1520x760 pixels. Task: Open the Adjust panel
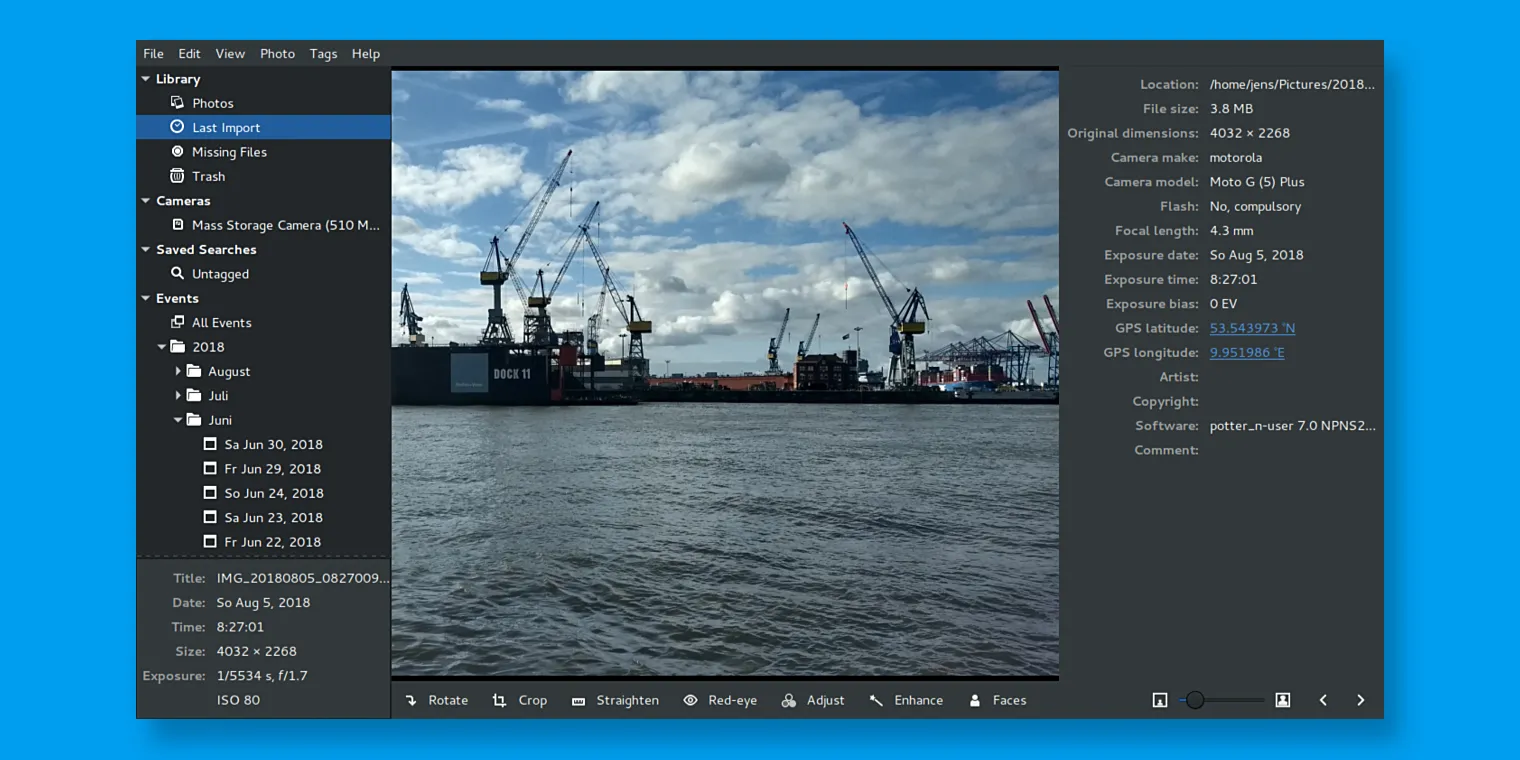coord(813,700)
